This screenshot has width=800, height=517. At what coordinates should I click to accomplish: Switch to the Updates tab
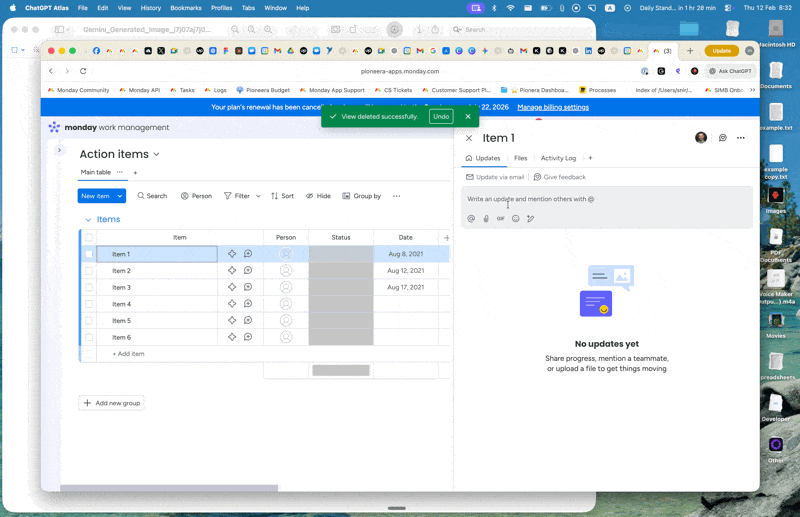pyautogui.click(x=483, y=158)
